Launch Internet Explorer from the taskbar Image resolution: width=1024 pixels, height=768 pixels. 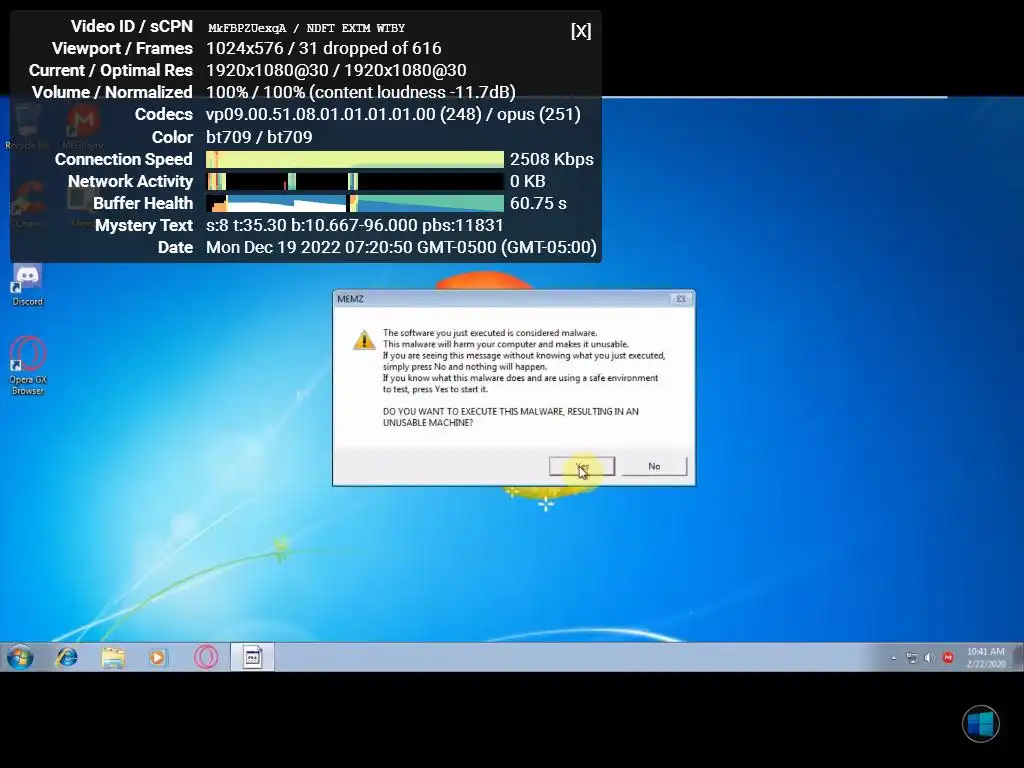pyautogui.click(x=67, y=657)
